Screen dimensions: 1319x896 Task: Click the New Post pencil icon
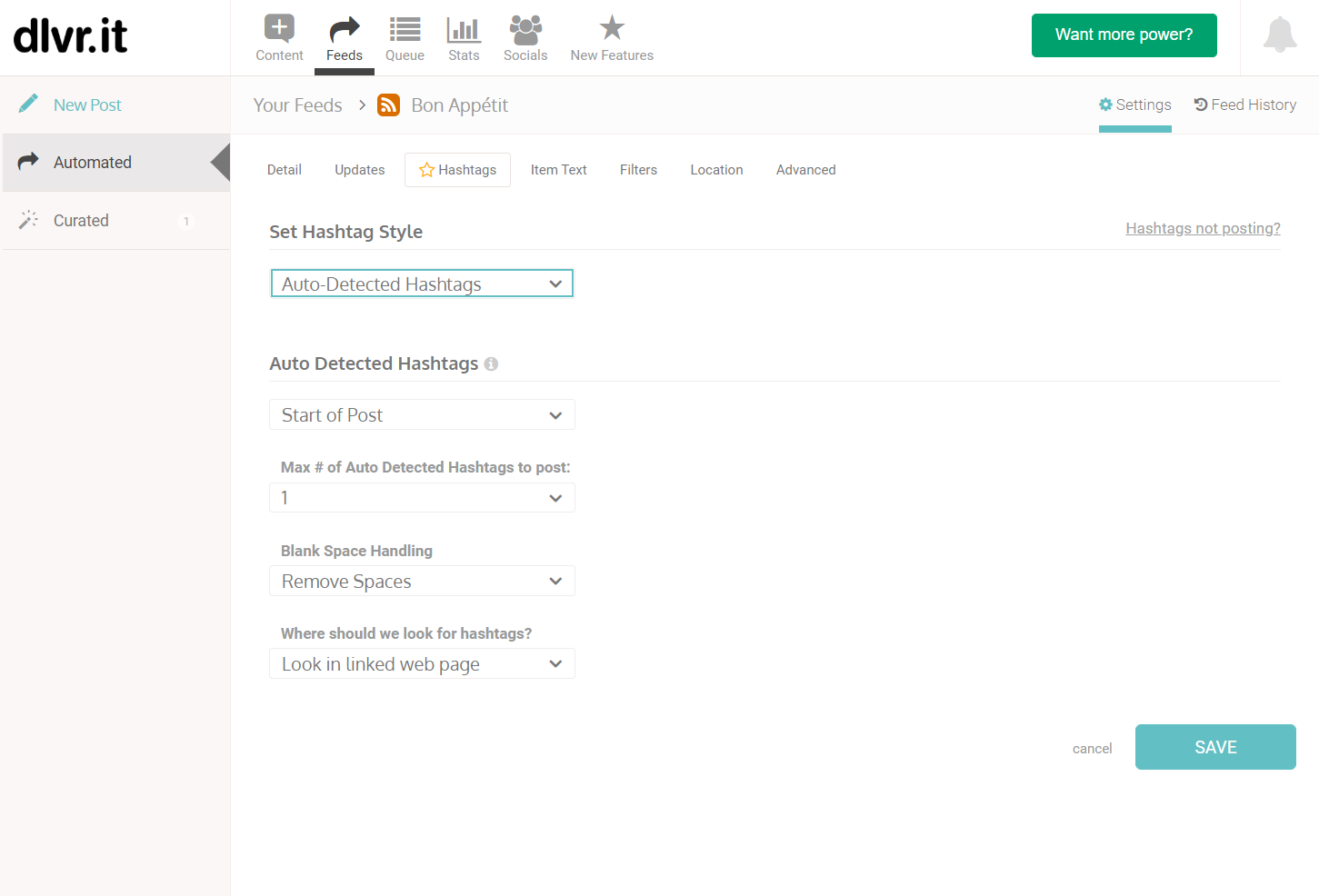pyautogui.click(x=28, y=104)
